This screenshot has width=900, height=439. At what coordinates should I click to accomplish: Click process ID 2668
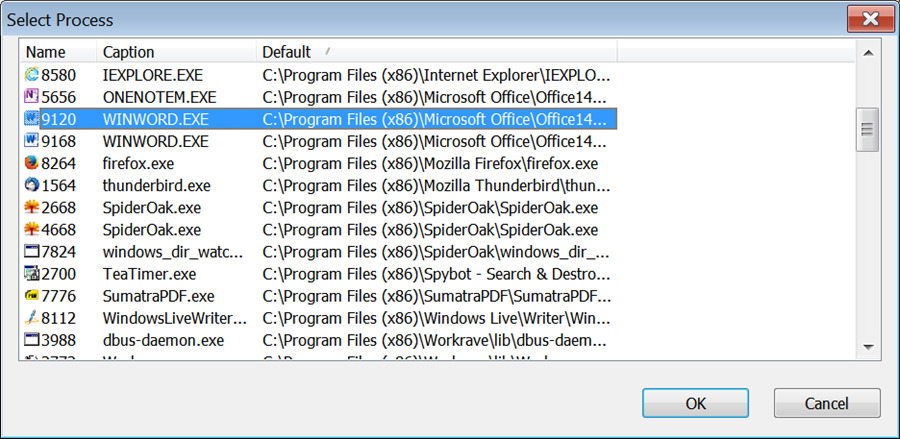59,208
